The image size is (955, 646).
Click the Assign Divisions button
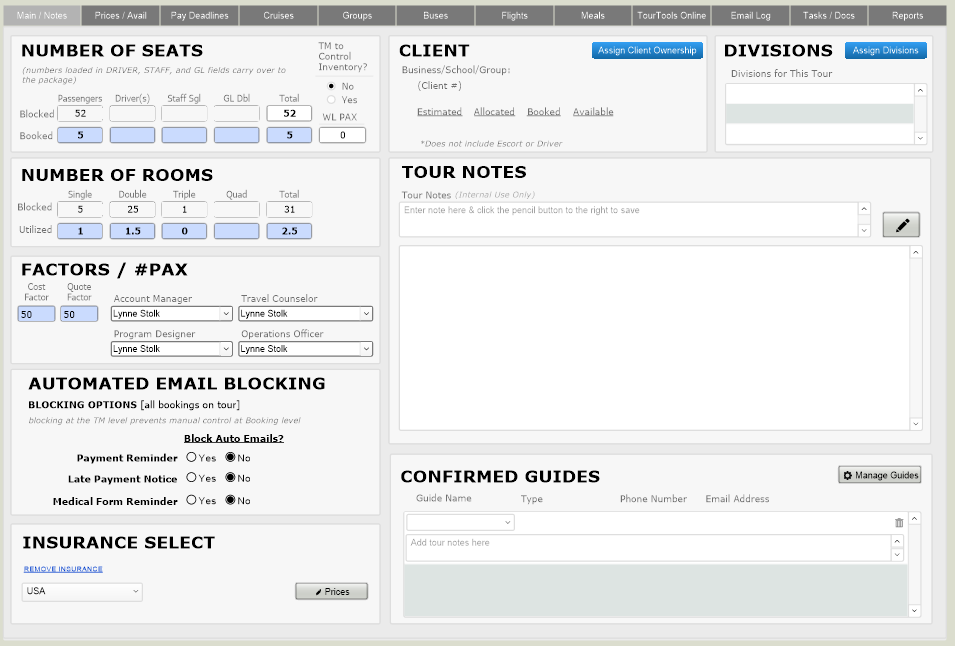(x=886, y=51)
